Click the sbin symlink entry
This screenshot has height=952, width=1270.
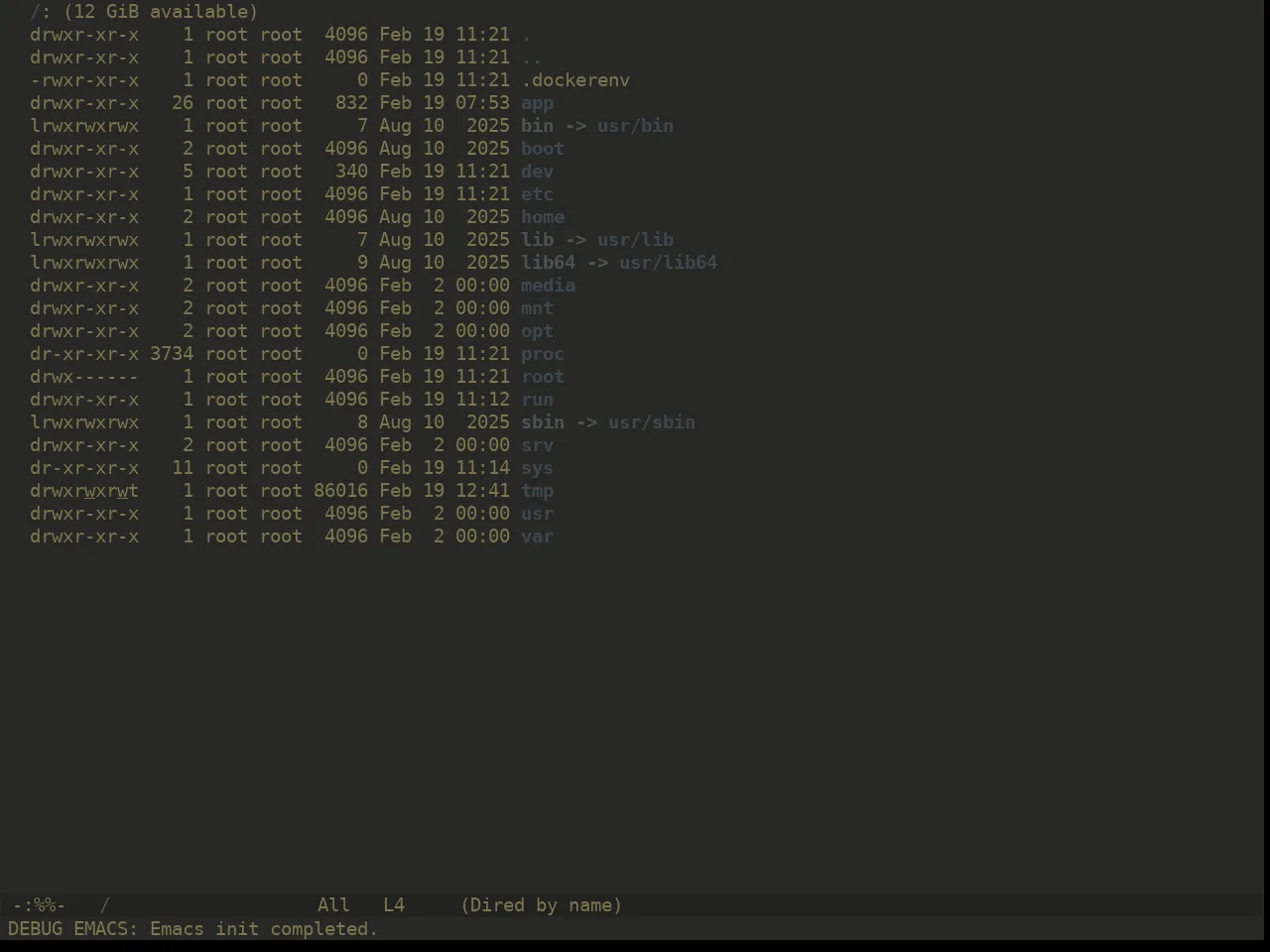tap(543, 422)
